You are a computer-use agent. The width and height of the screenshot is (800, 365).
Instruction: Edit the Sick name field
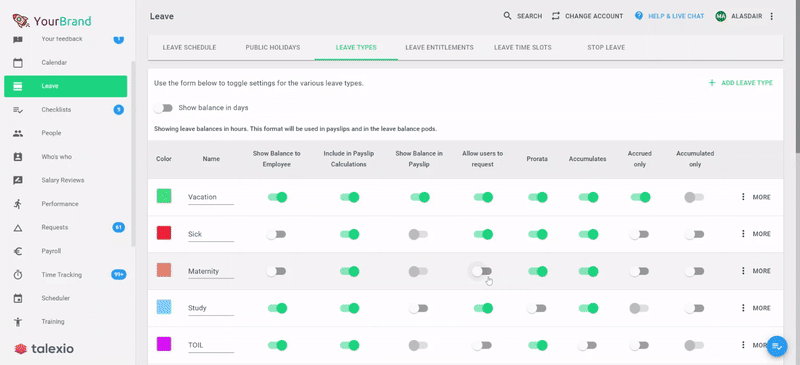[211, 235]
